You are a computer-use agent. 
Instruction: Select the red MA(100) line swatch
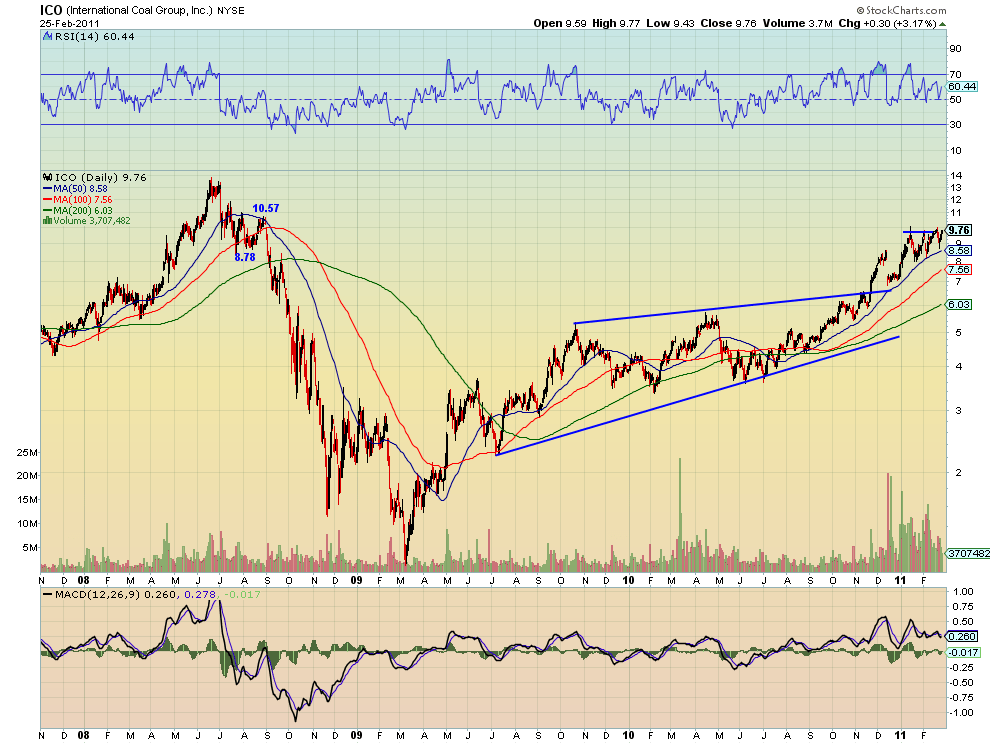[47, 199]
